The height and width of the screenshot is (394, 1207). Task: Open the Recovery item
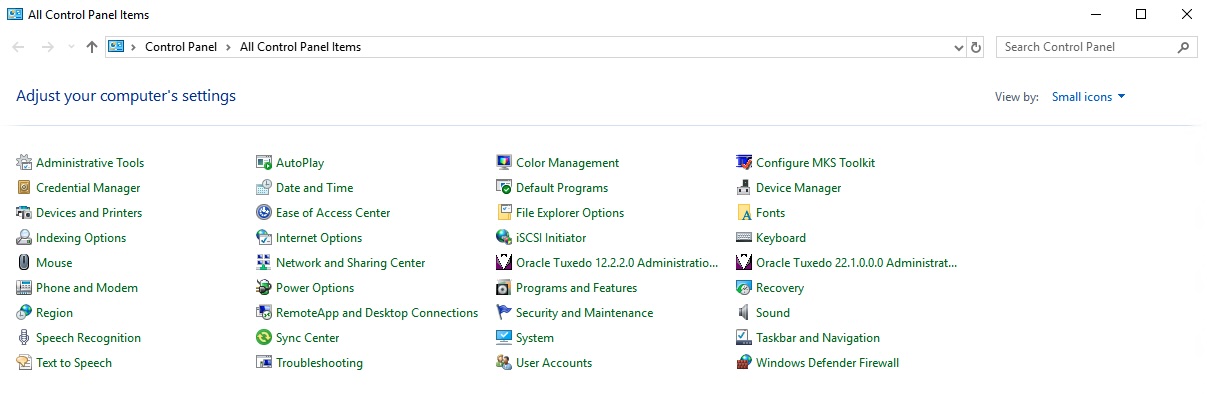point(780,288)
